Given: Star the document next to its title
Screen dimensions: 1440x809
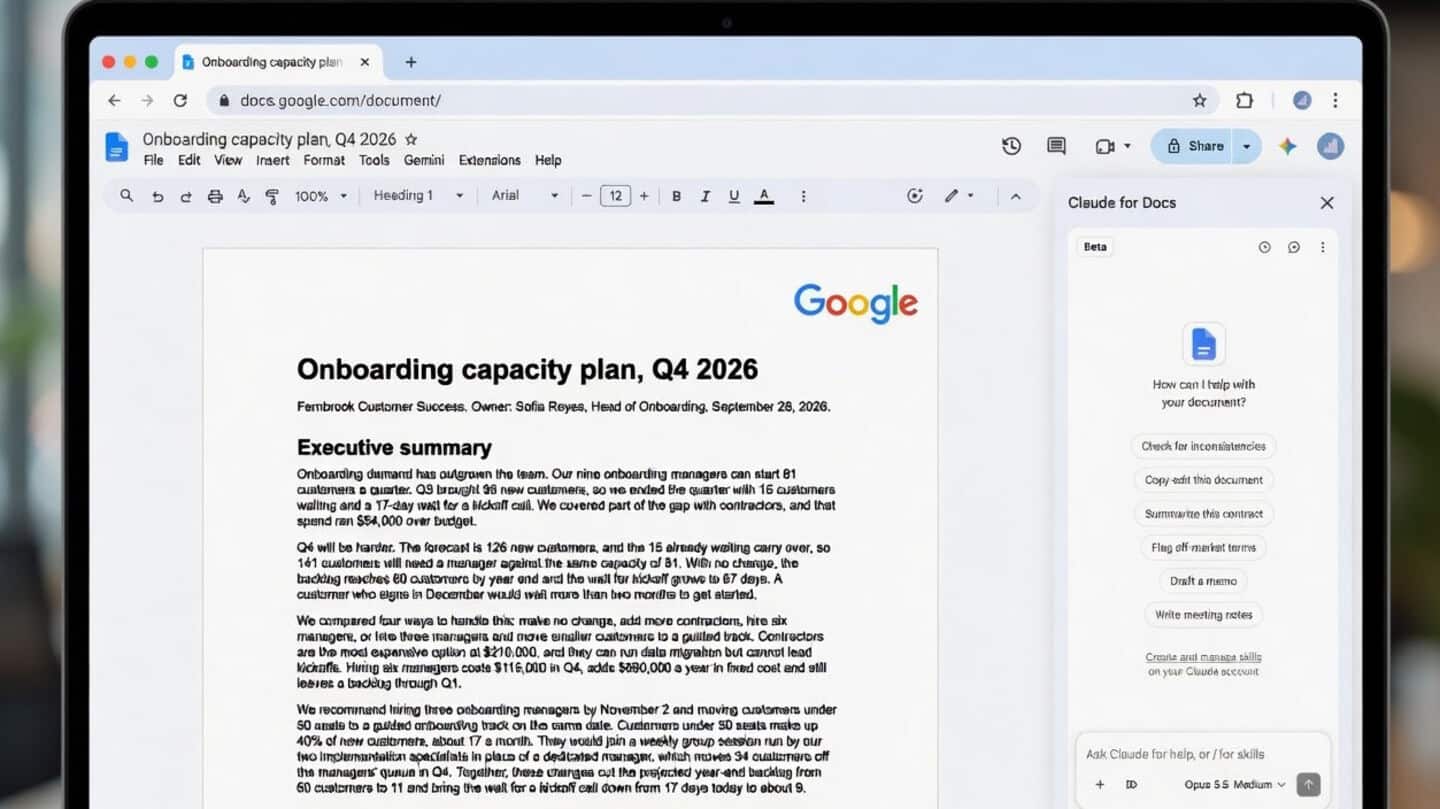Looking at the screenshot, I should coord(411,140).
